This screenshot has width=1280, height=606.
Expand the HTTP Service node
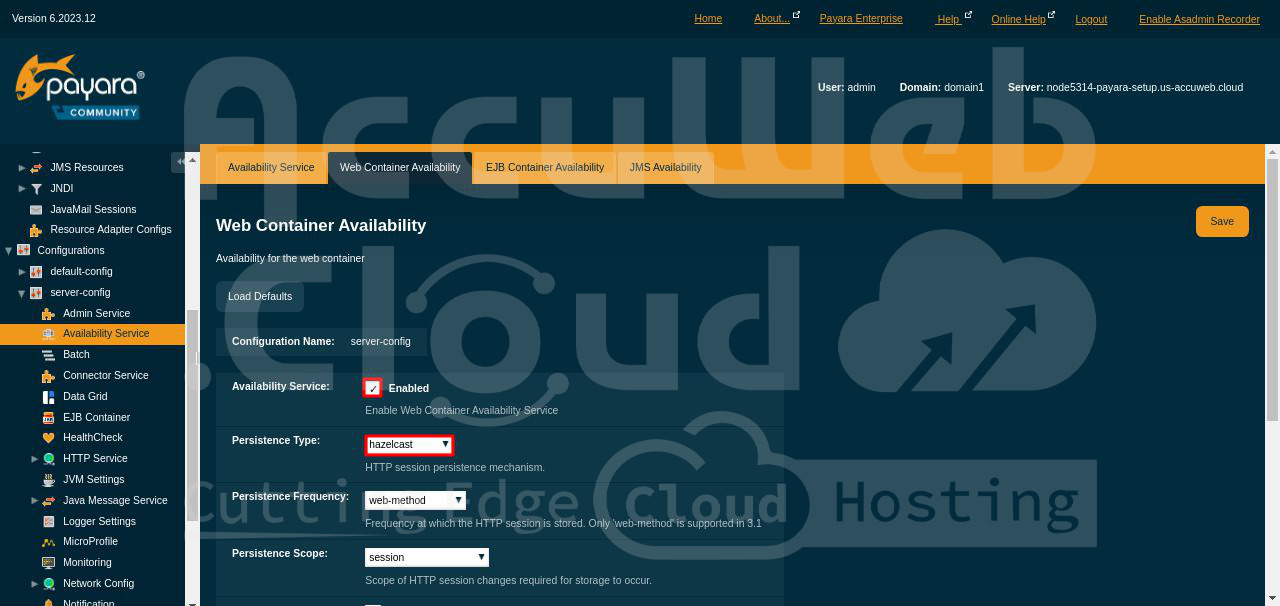pos(35,459)
